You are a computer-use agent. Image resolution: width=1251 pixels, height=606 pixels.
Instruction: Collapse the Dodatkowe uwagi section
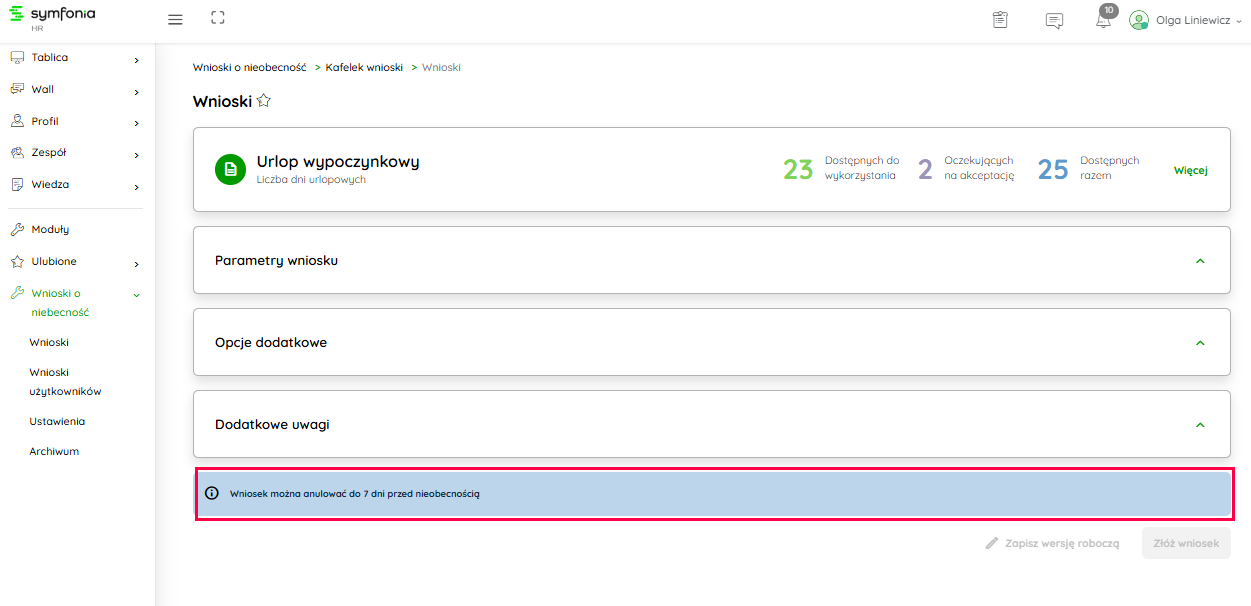(1200, 425)
